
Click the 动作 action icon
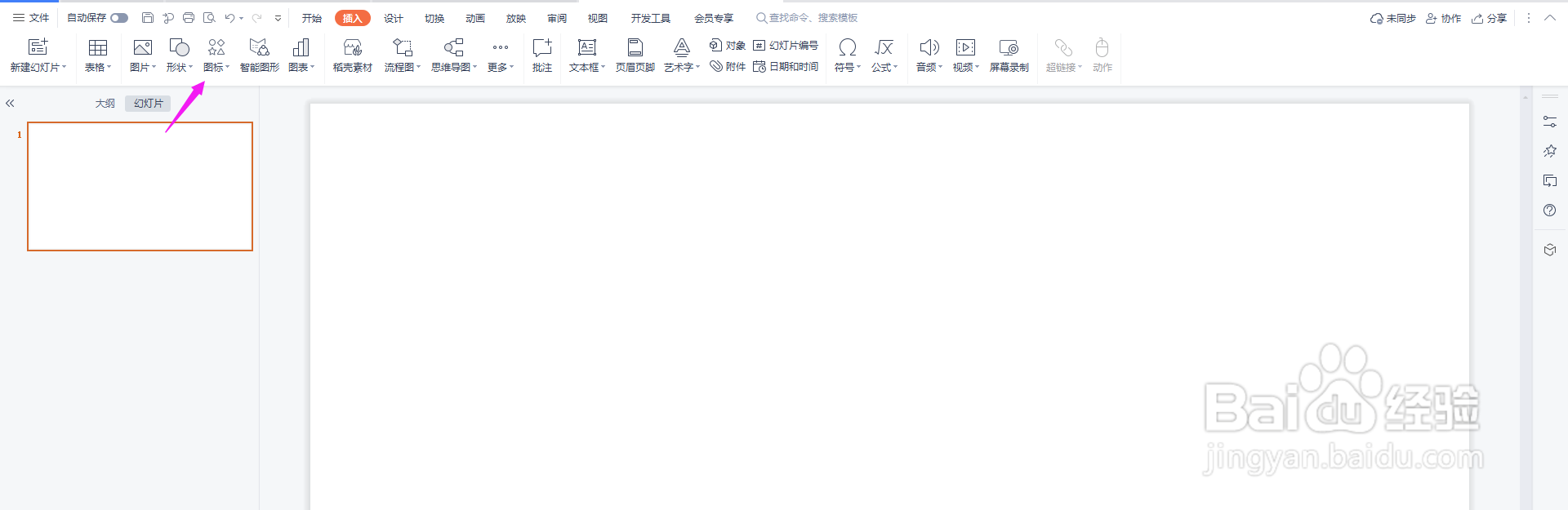point(1102,47)
